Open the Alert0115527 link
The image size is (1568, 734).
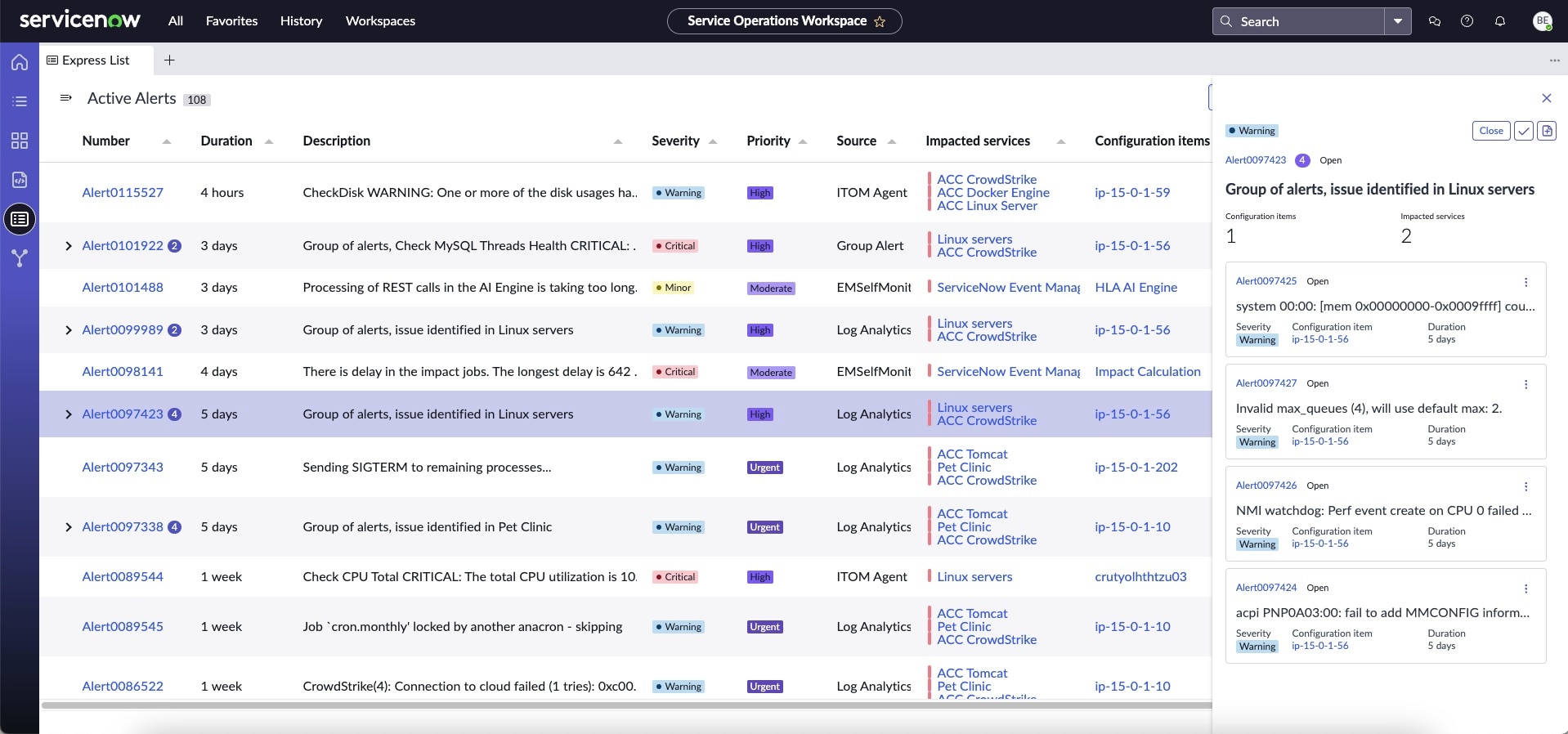coord(123,193)
